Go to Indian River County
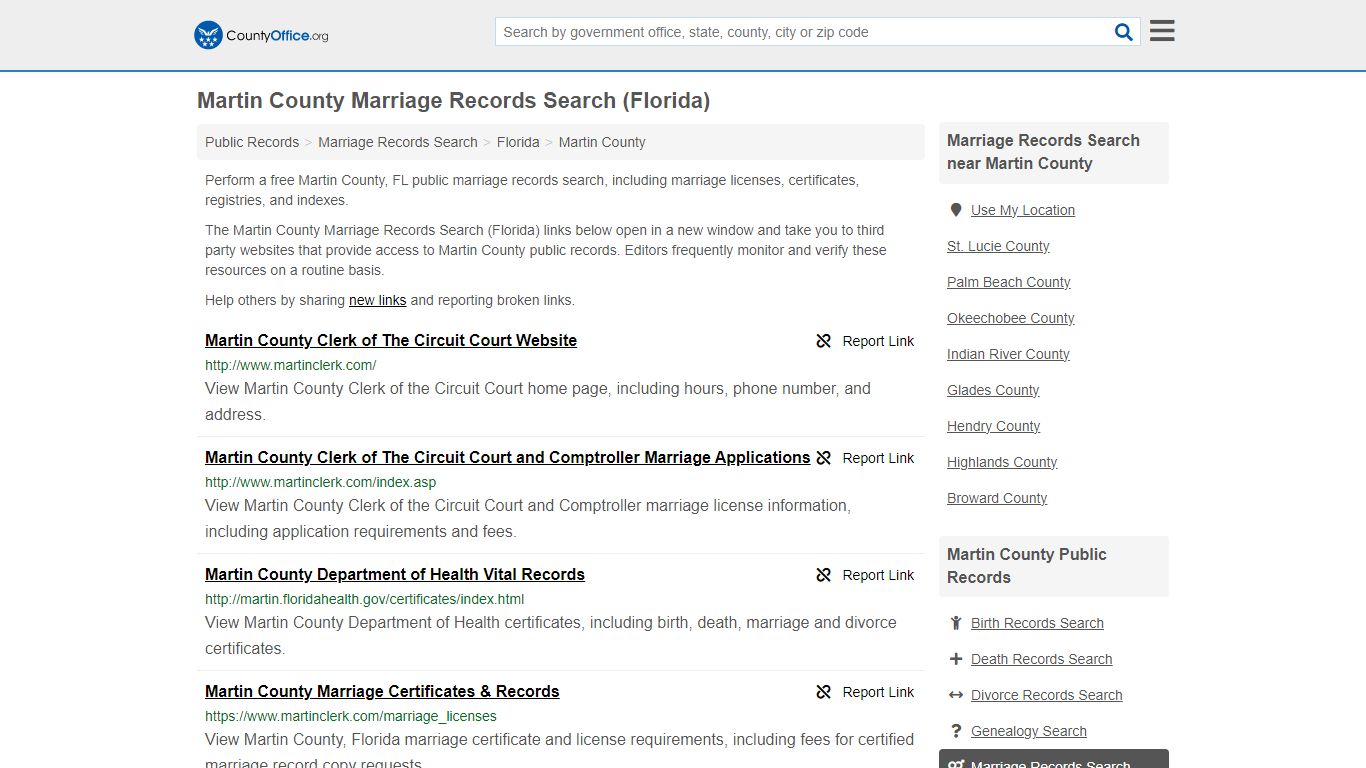Image resolution: width=1366 pixels, height=768 pixels. coord(1008,354)
